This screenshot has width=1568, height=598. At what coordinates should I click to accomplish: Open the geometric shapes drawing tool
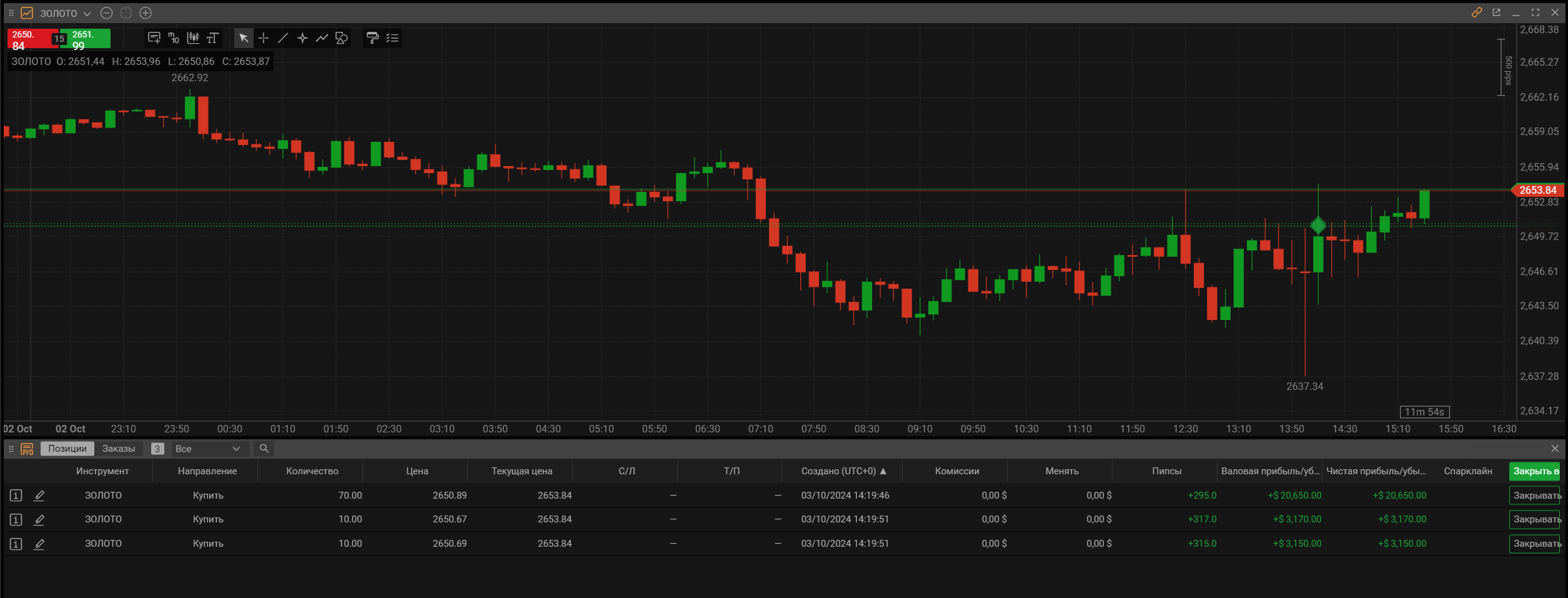pos(341,38)
